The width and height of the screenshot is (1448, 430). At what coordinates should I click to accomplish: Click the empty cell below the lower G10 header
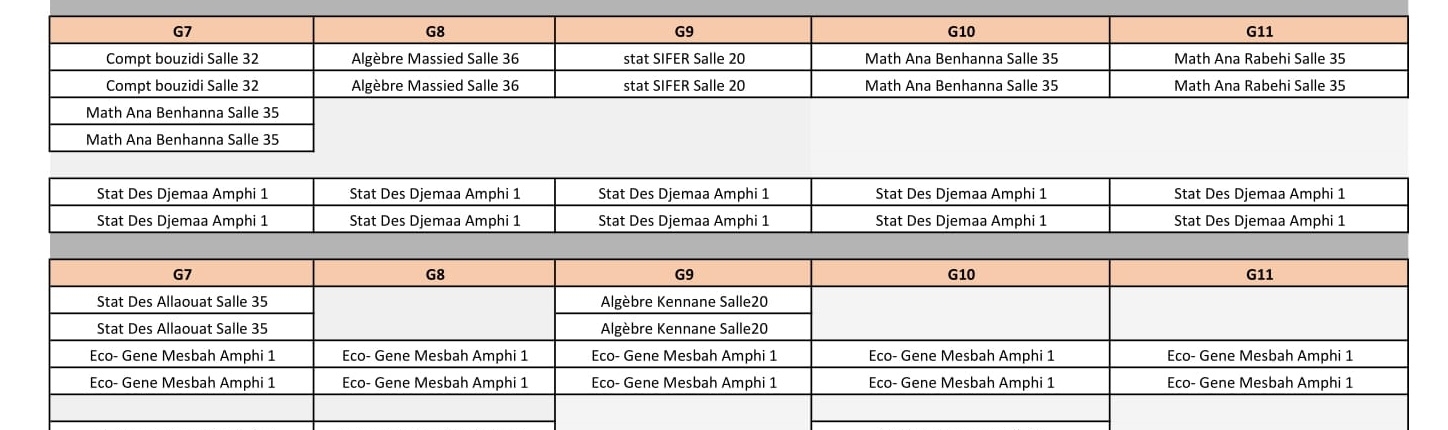[961, 314]
